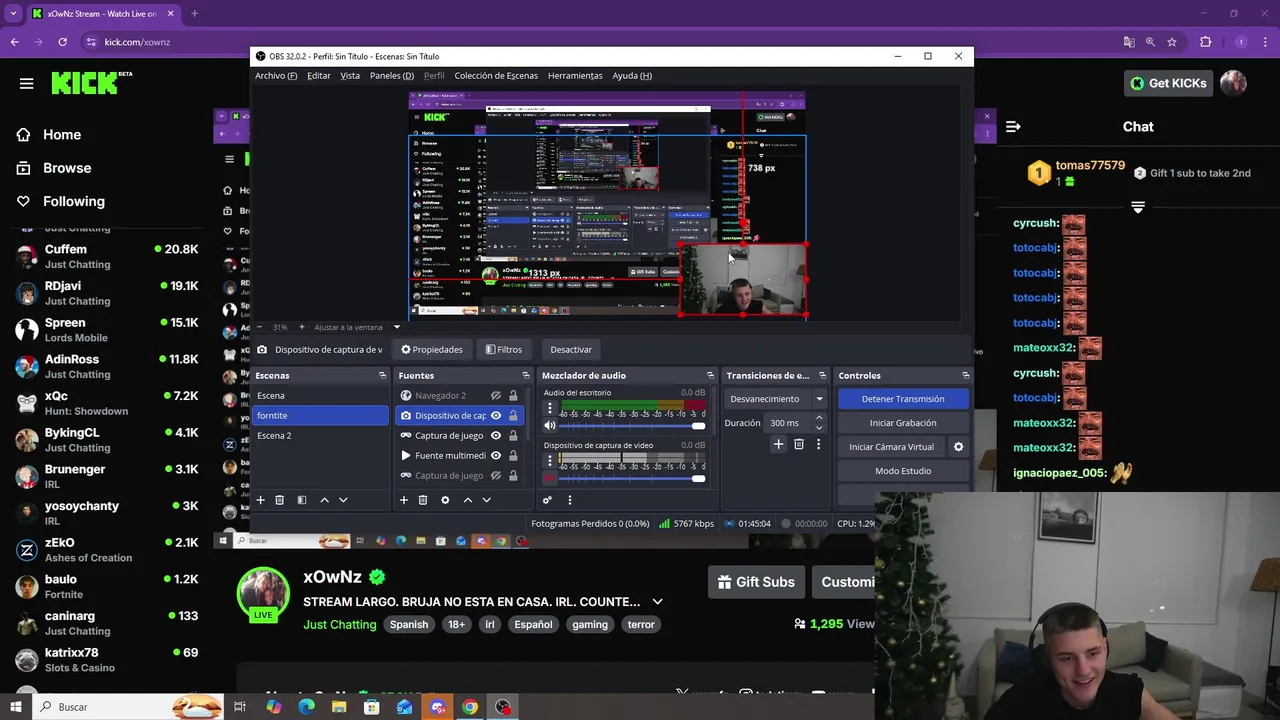Screen dimensions: 1280x720
Task: Unmute Dispositivo de captura de vídeo audio
Action: tap(549, 478)
